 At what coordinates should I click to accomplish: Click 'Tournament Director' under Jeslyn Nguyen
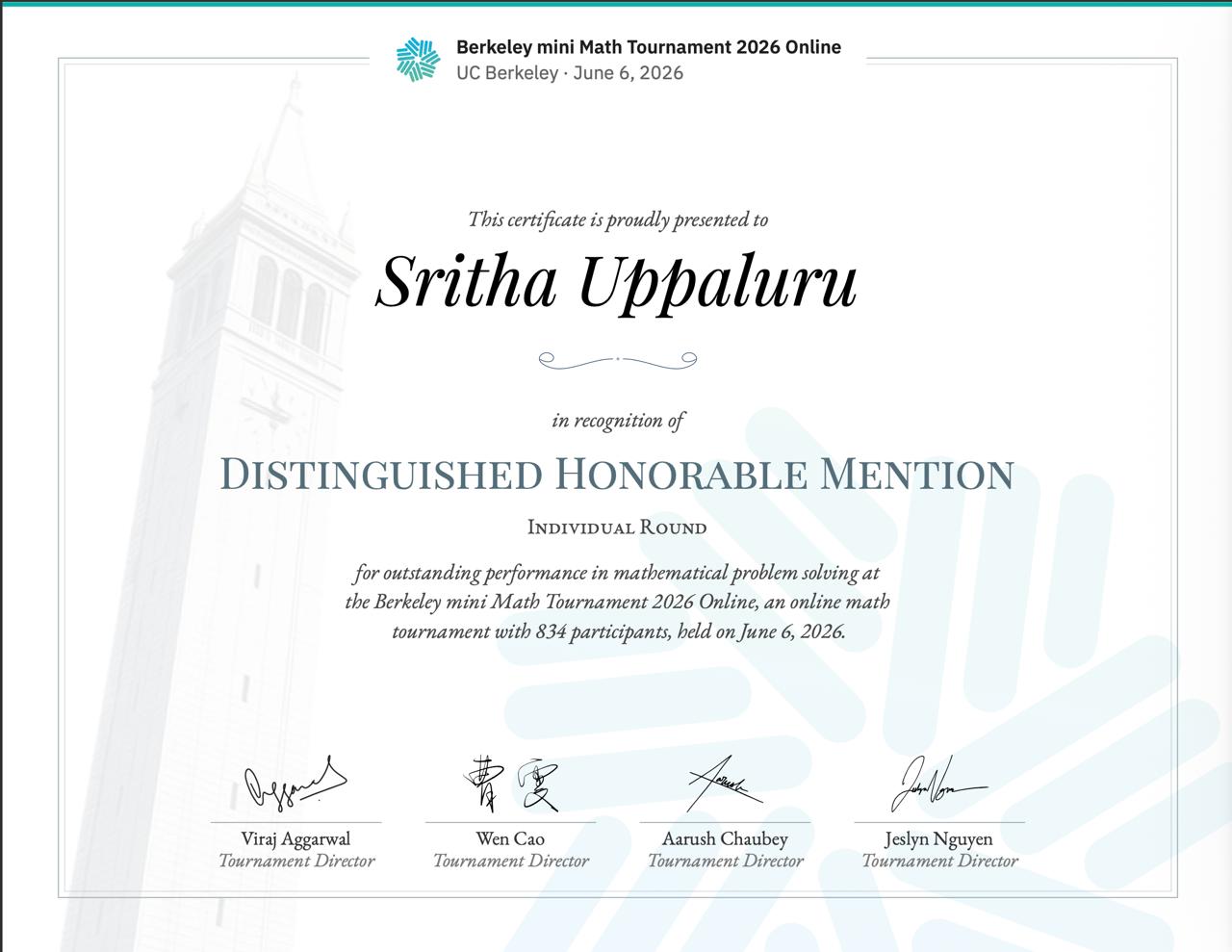(939, 862)
